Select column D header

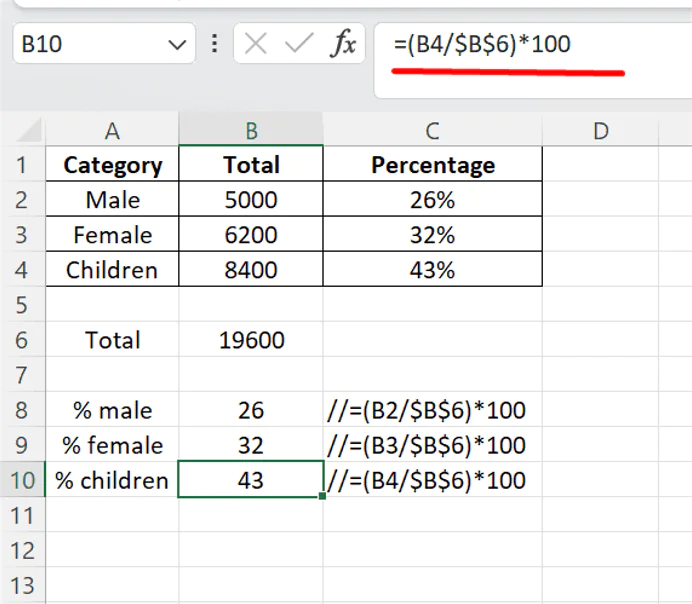point(600,130)
